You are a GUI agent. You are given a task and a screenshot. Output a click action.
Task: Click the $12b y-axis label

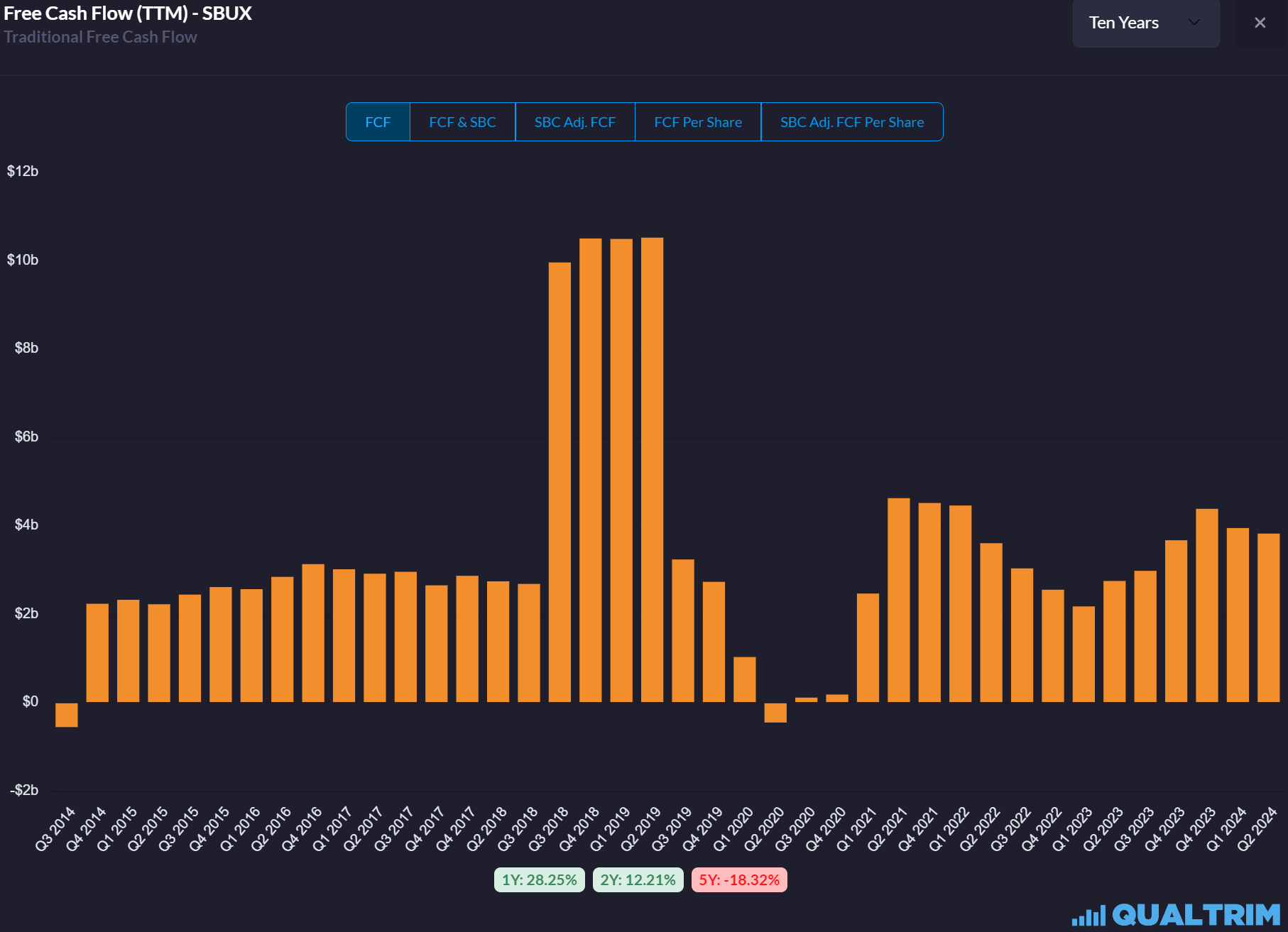pyautogui.click(x=23, y=171)
